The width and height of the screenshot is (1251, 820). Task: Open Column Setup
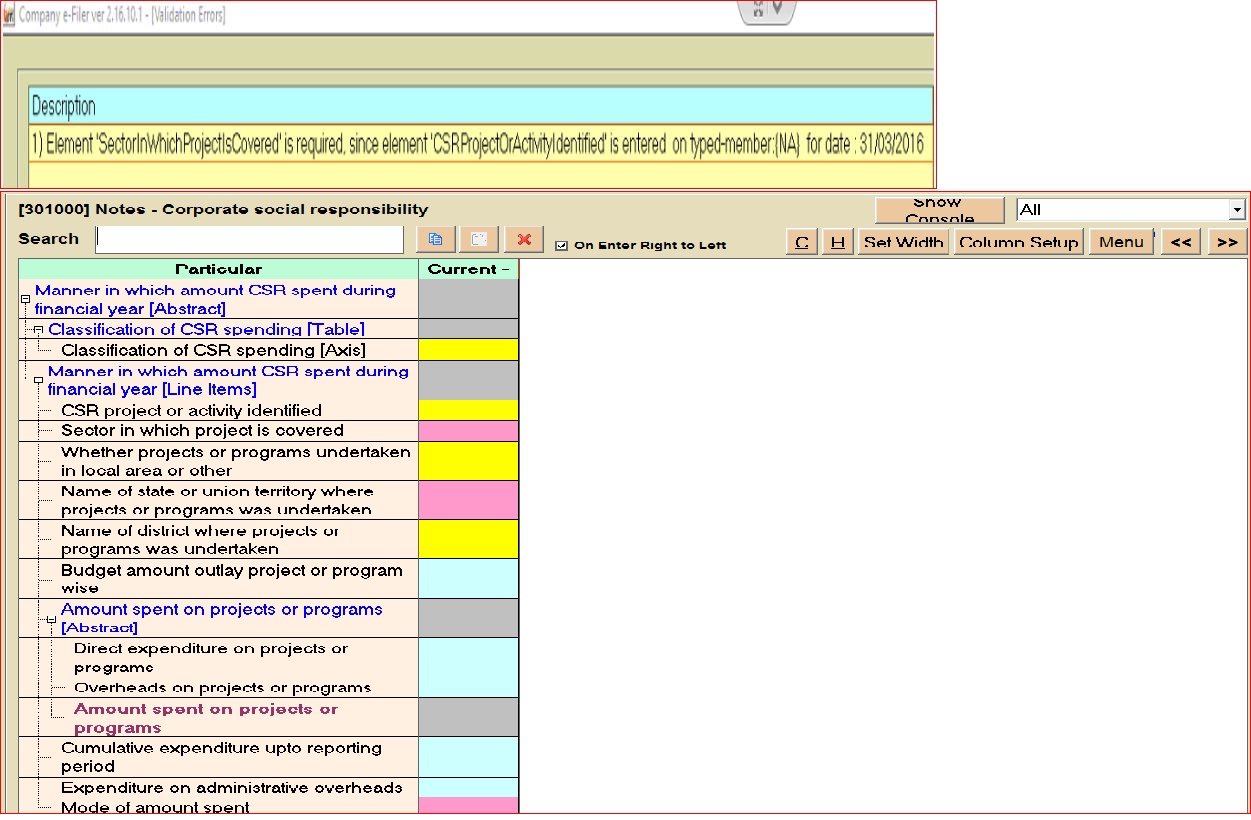pyautogui.click(x=1018, y=242)
